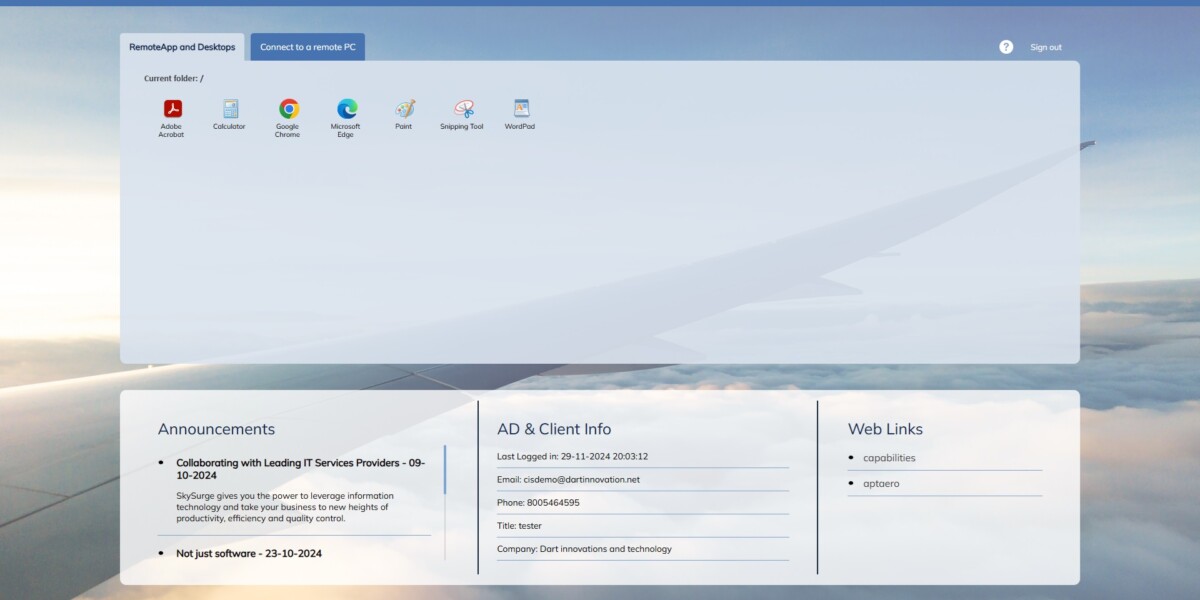Click the Company Dart innovations entry
The height and width of the screenshot is (600, 1200).
point(584,548)
